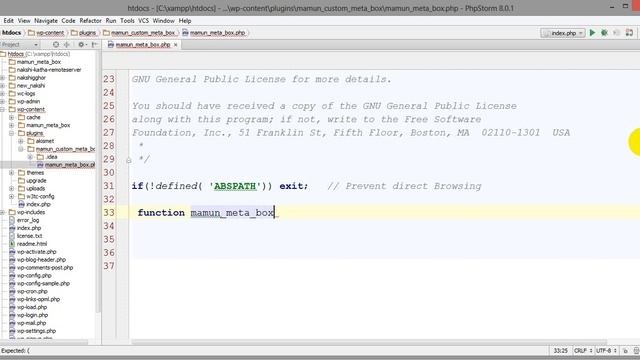
Task: Expand the w3tc-config folder
Action: pos(11,196)
